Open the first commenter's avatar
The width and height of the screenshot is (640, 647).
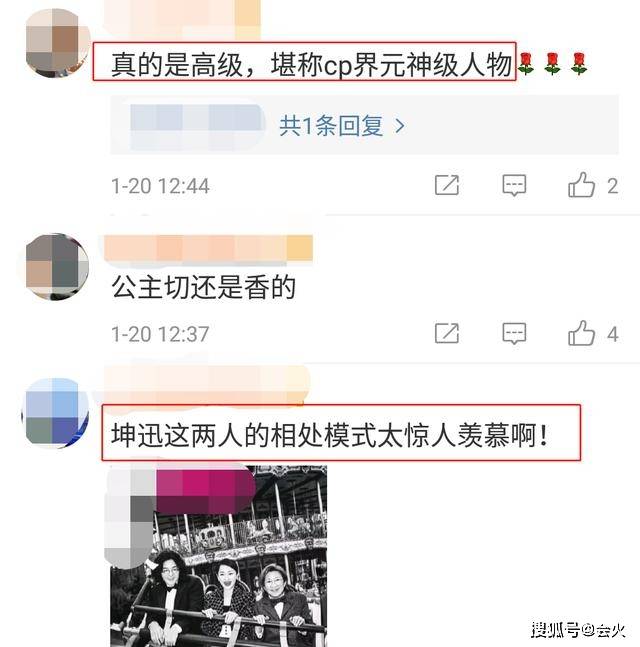57,44
